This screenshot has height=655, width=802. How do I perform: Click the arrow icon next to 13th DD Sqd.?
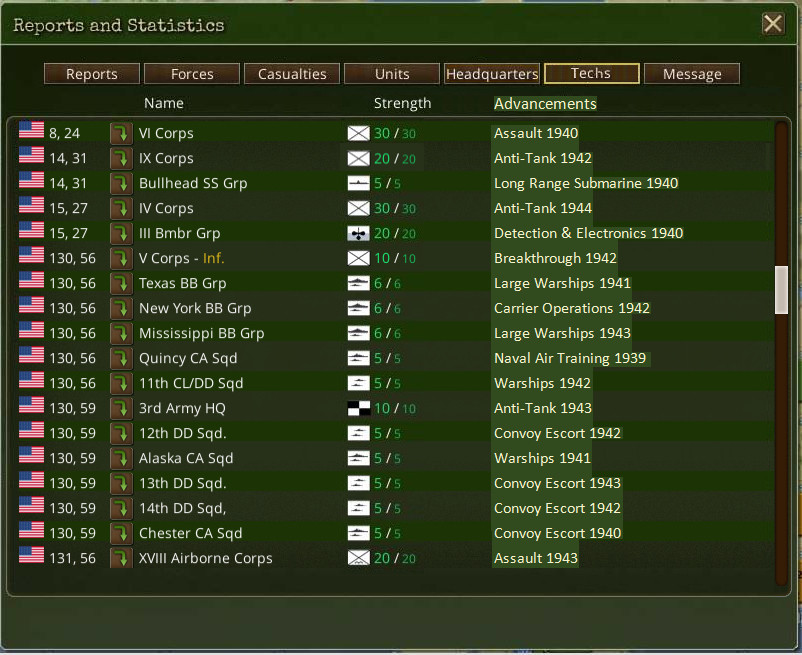pos(121,484)
